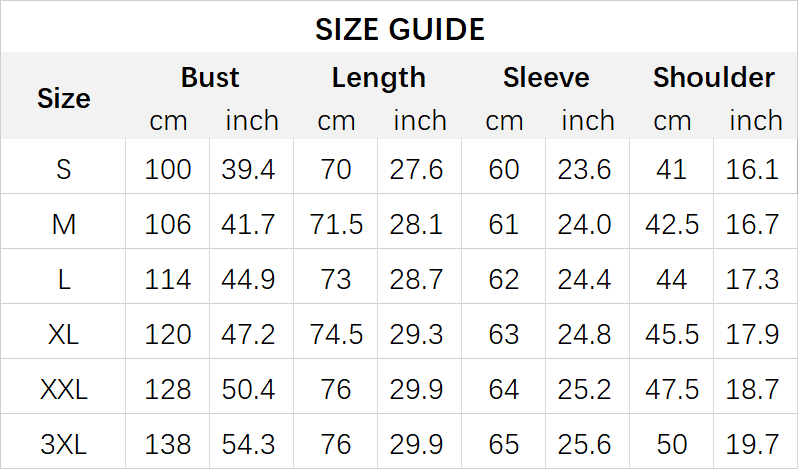Click the SIZE GUIDE title

click(399, 29)
